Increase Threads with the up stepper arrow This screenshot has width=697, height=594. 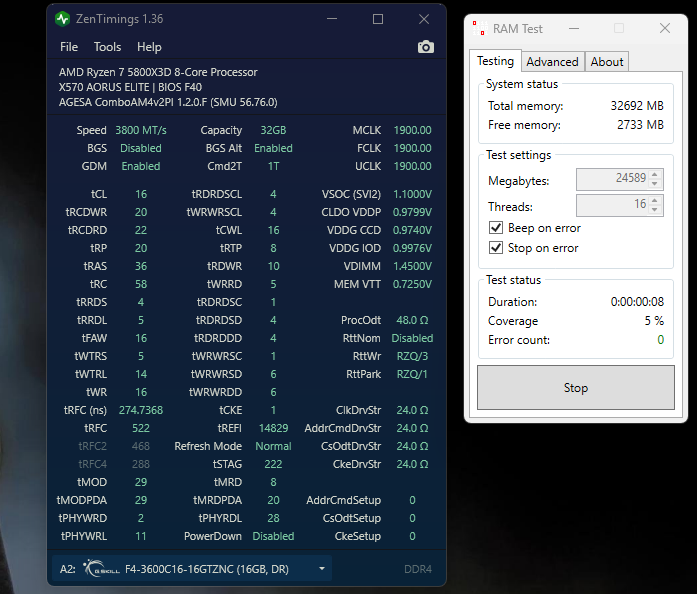click(654, 201)
